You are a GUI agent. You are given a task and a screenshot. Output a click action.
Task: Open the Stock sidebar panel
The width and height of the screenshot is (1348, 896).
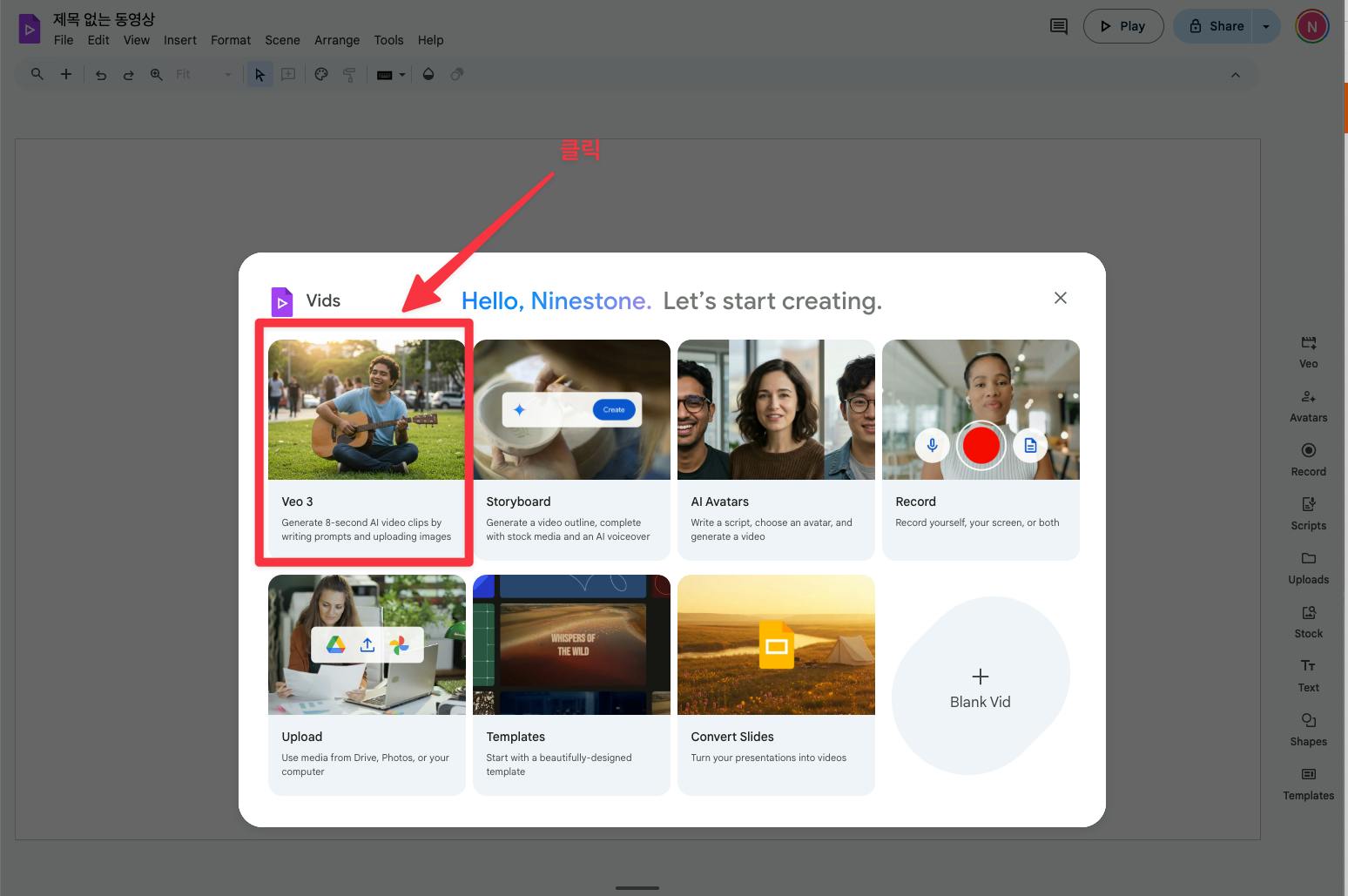(x=1308, y=622)
